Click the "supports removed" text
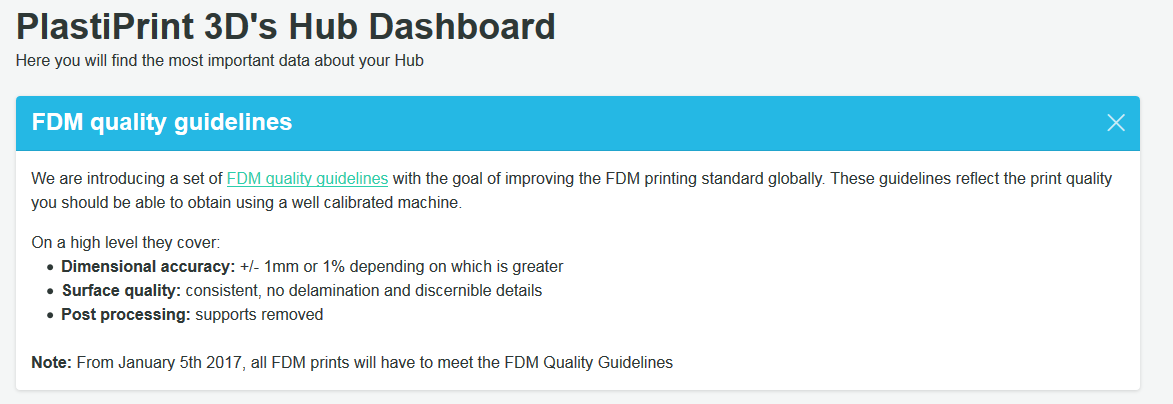The height and width of the screenshot is (404, 1173). [x=259, y=315]
